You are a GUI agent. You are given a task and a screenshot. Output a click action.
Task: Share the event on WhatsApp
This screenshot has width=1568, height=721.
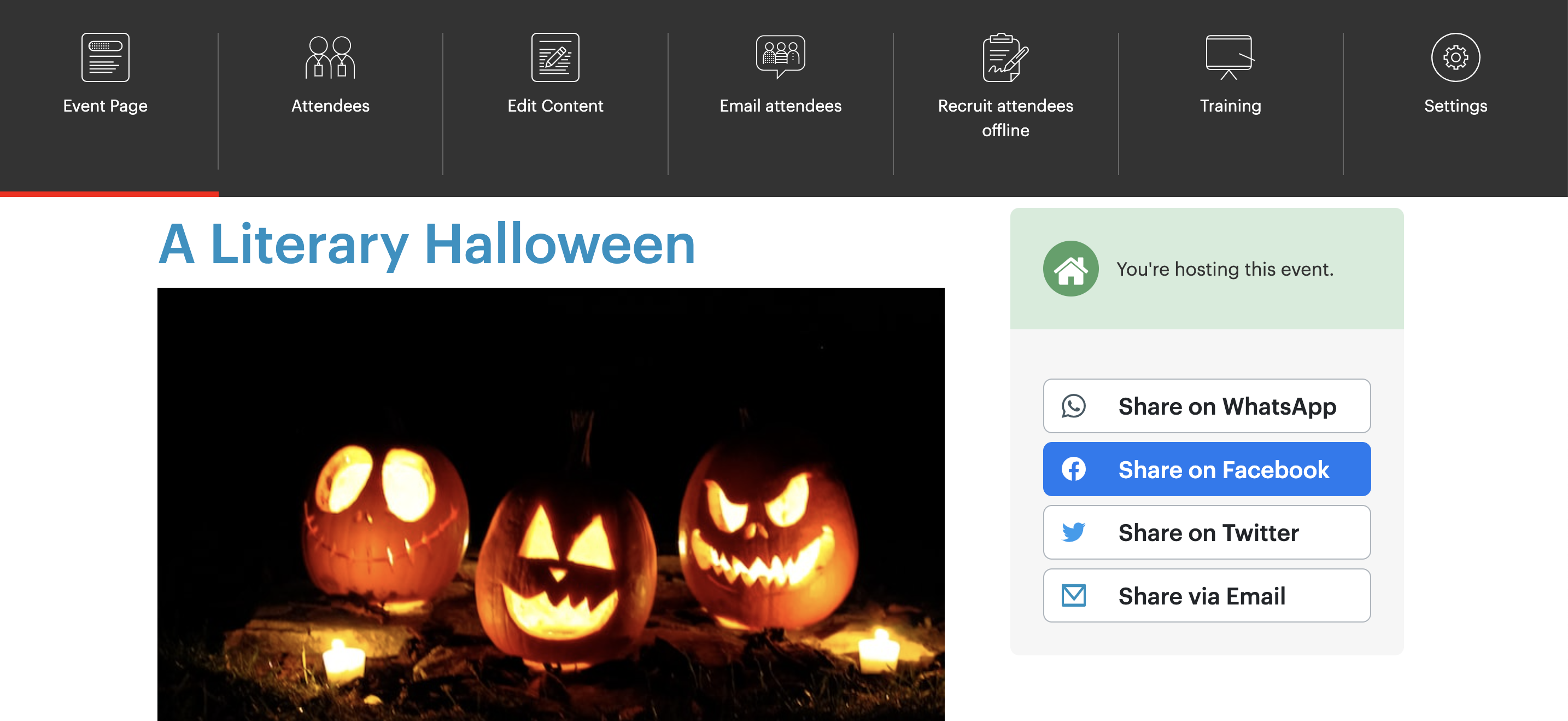point(1207,406)
